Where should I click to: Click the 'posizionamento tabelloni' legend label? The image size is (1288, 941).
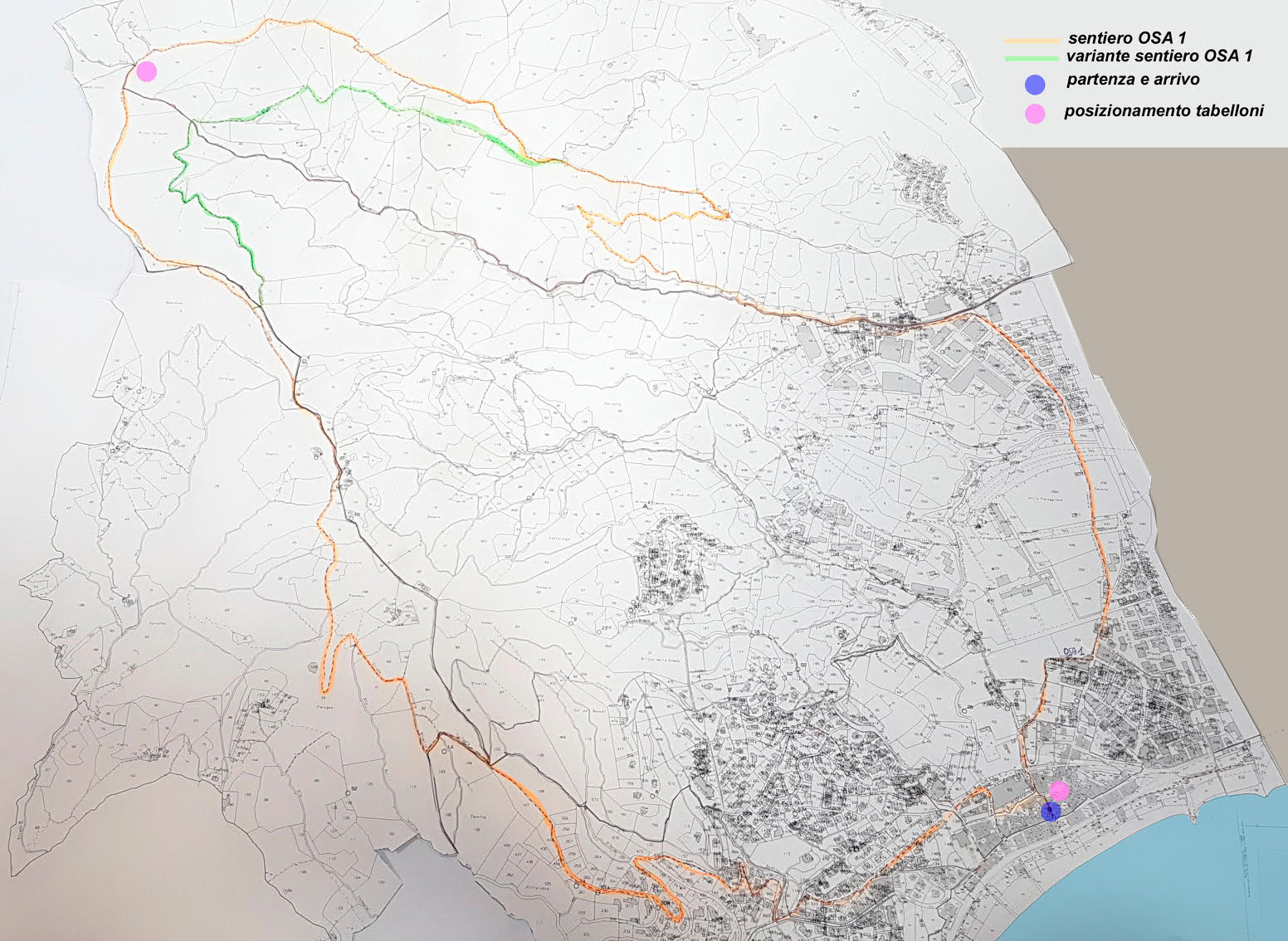pos(1164,111)
